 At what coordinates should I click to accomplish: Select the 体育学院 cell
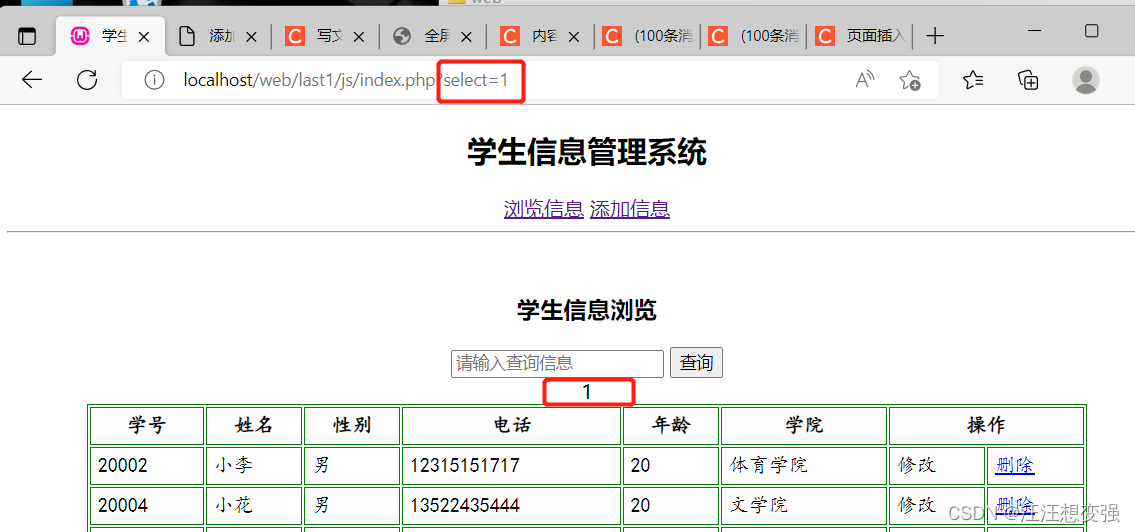(x=804, y=465)
